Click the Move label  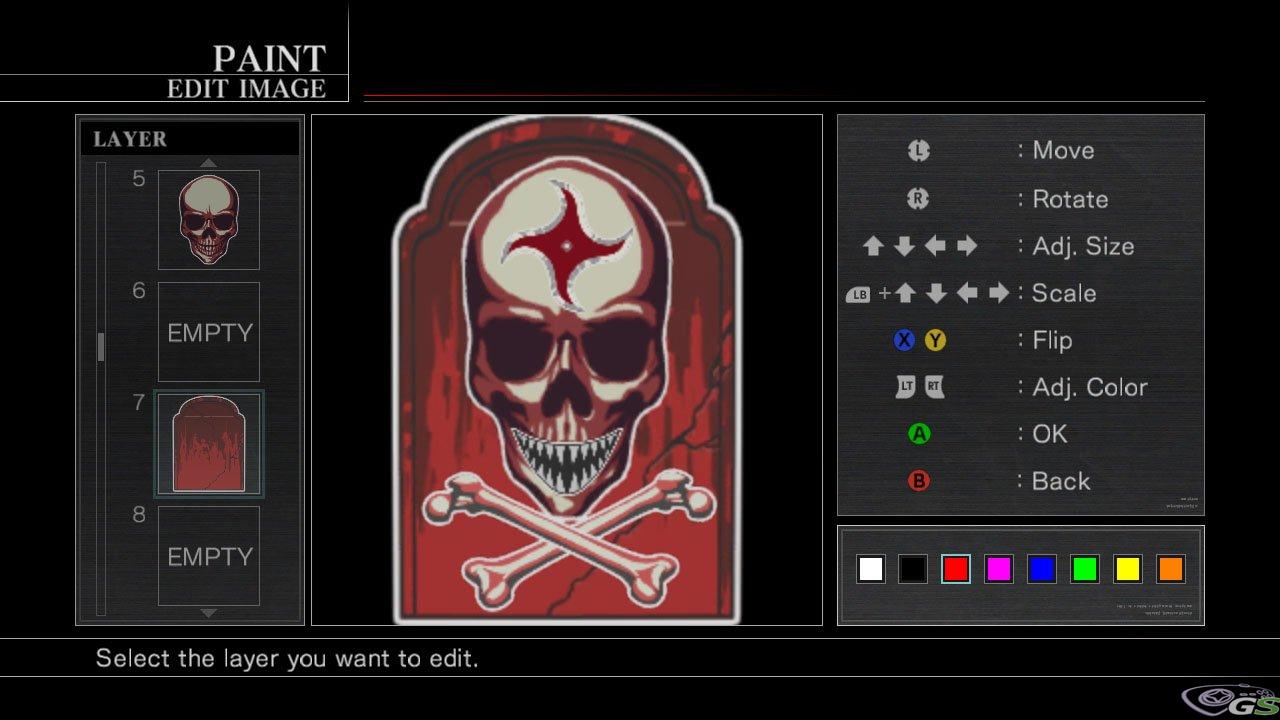[1063, 151]
